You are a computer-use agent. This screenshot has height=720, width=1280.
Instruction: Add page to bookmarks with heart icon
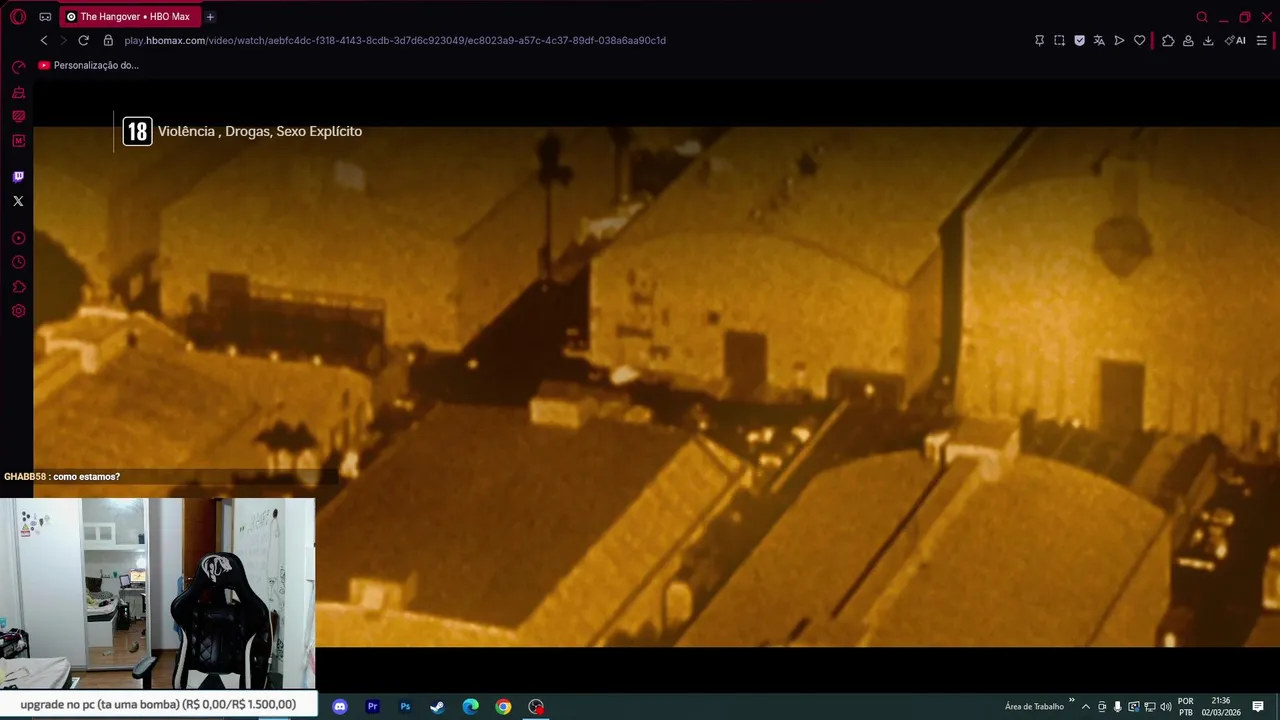coord(1139,40)
